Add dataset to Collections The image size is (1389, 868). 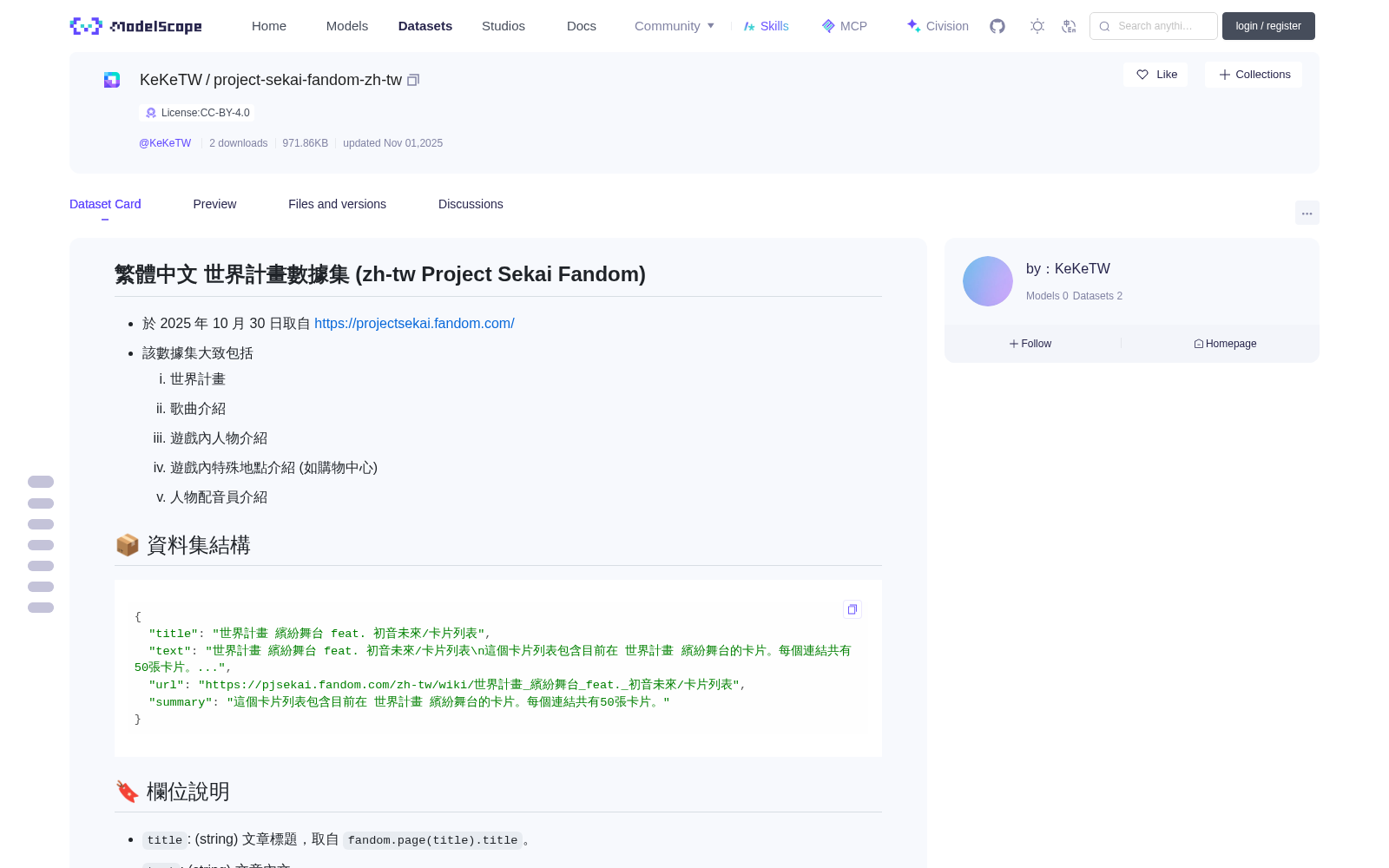click(x=1254, y=75)
